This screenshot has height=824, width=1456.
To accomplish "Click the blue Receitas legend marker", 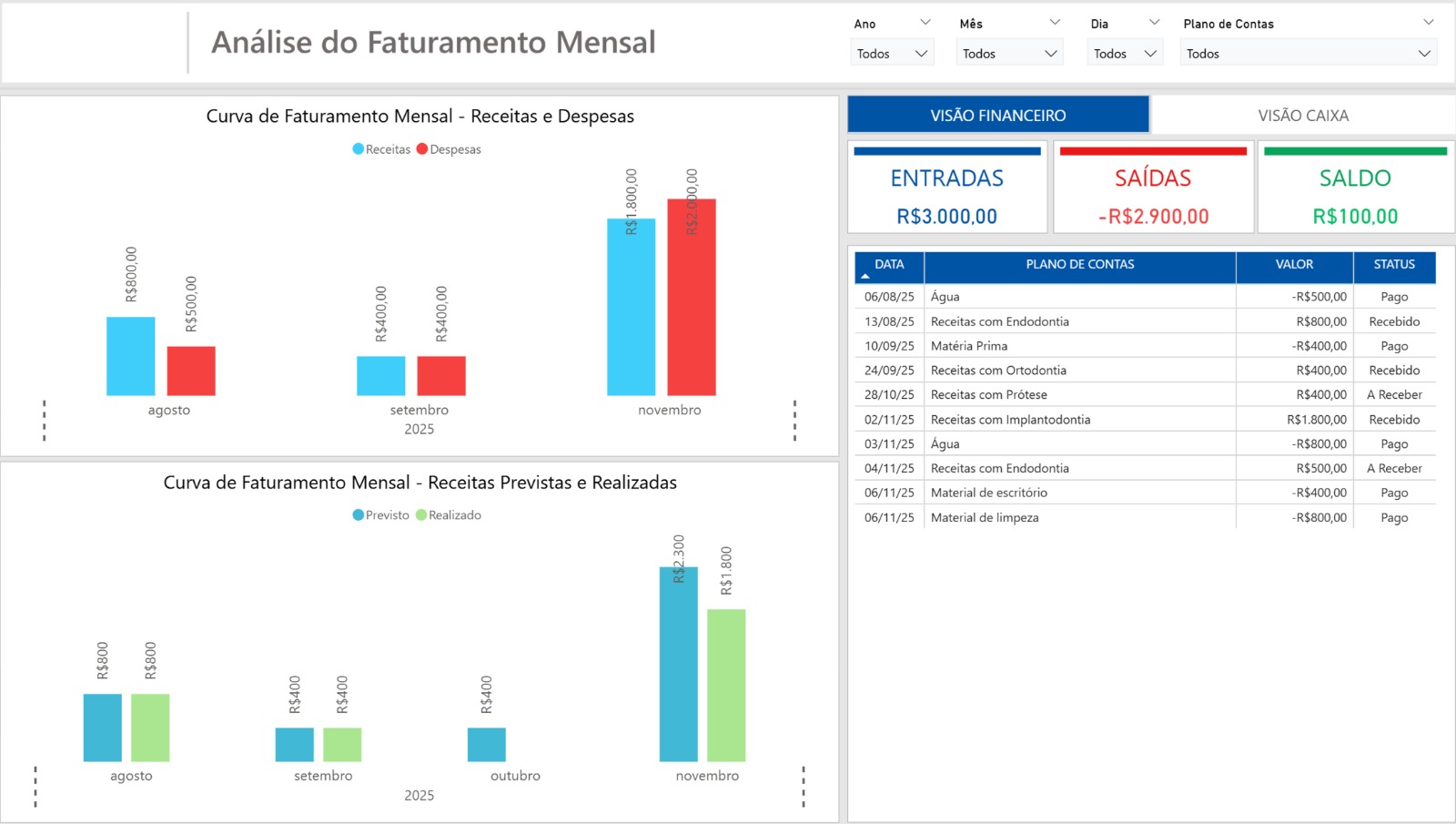I will point(359,149).
